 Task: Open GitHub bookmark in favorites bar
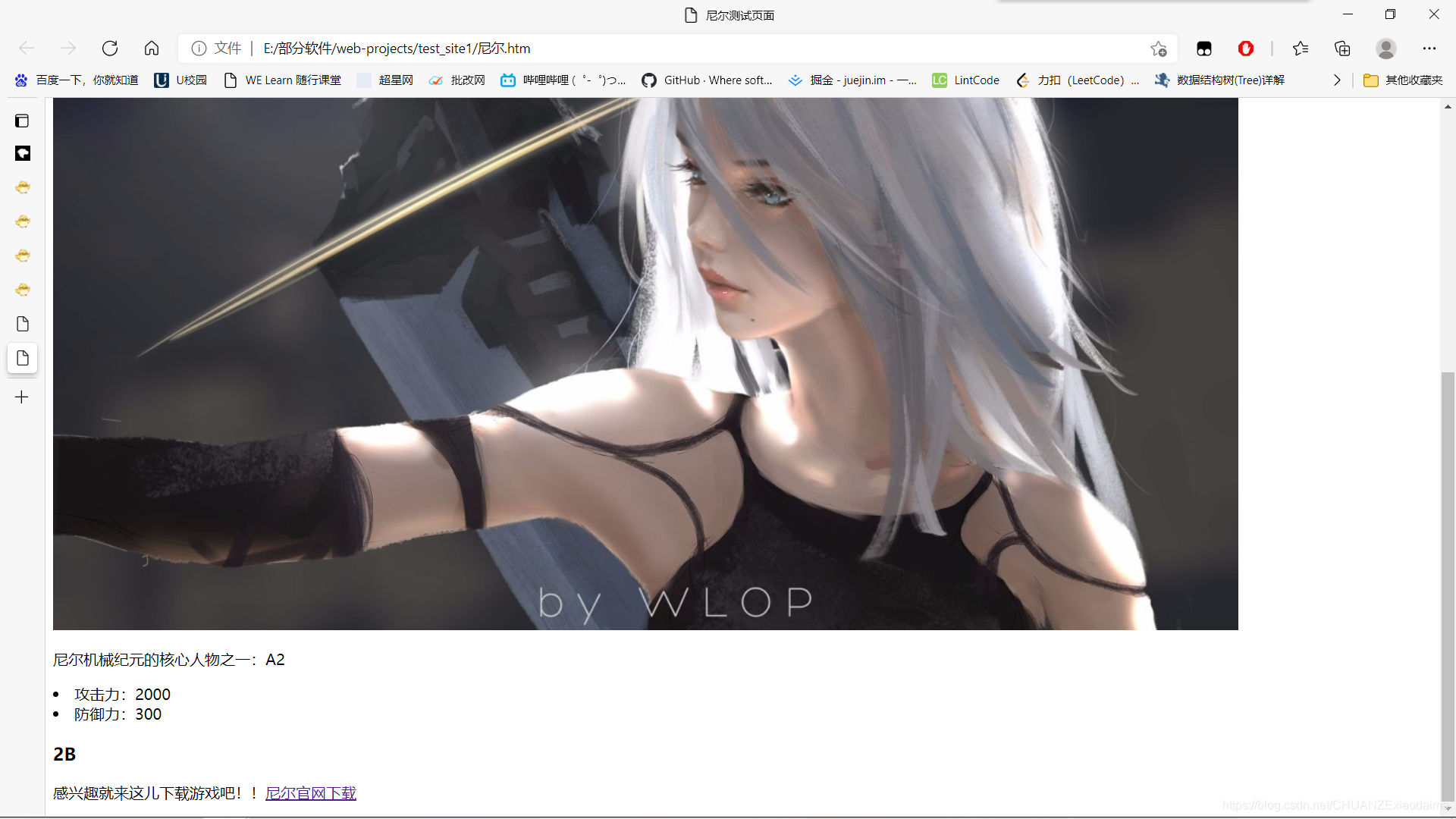point(707,80)
